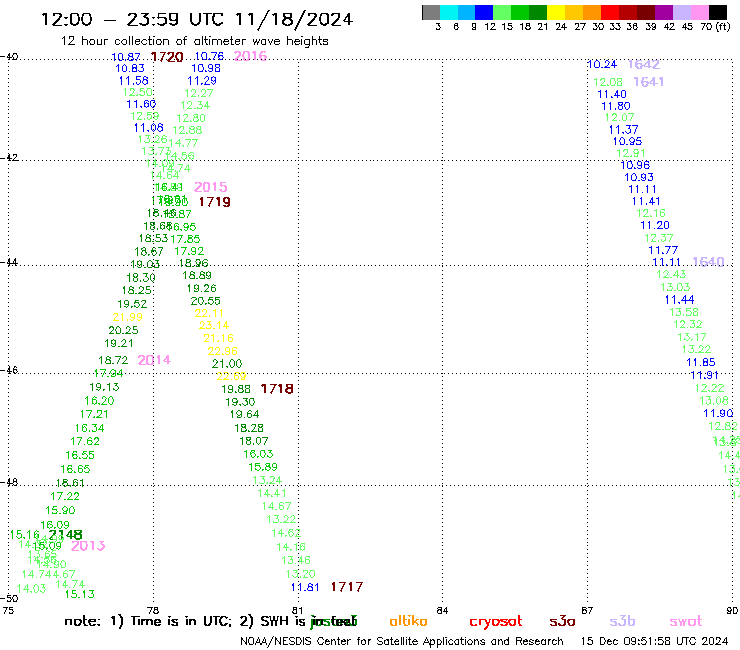Click the swot track time label 2013
740x650 pixels.
[88, 546]
